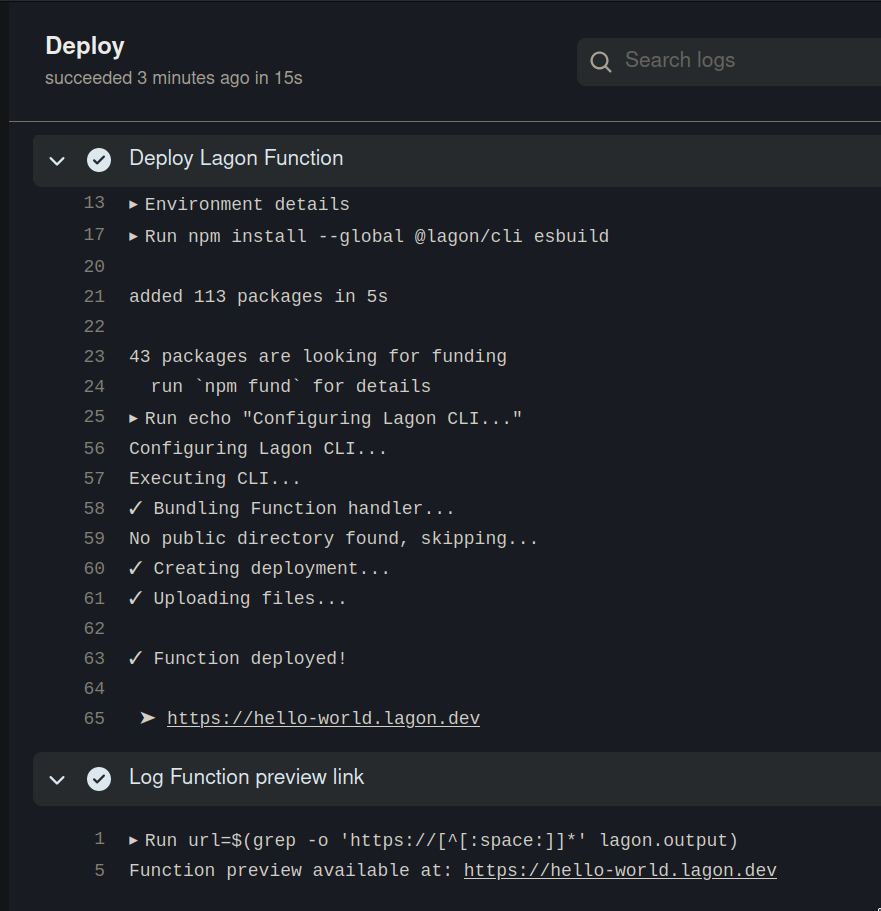Select text 'Bundling Function handler...'
881x911 pixels.
click(303, 508)
